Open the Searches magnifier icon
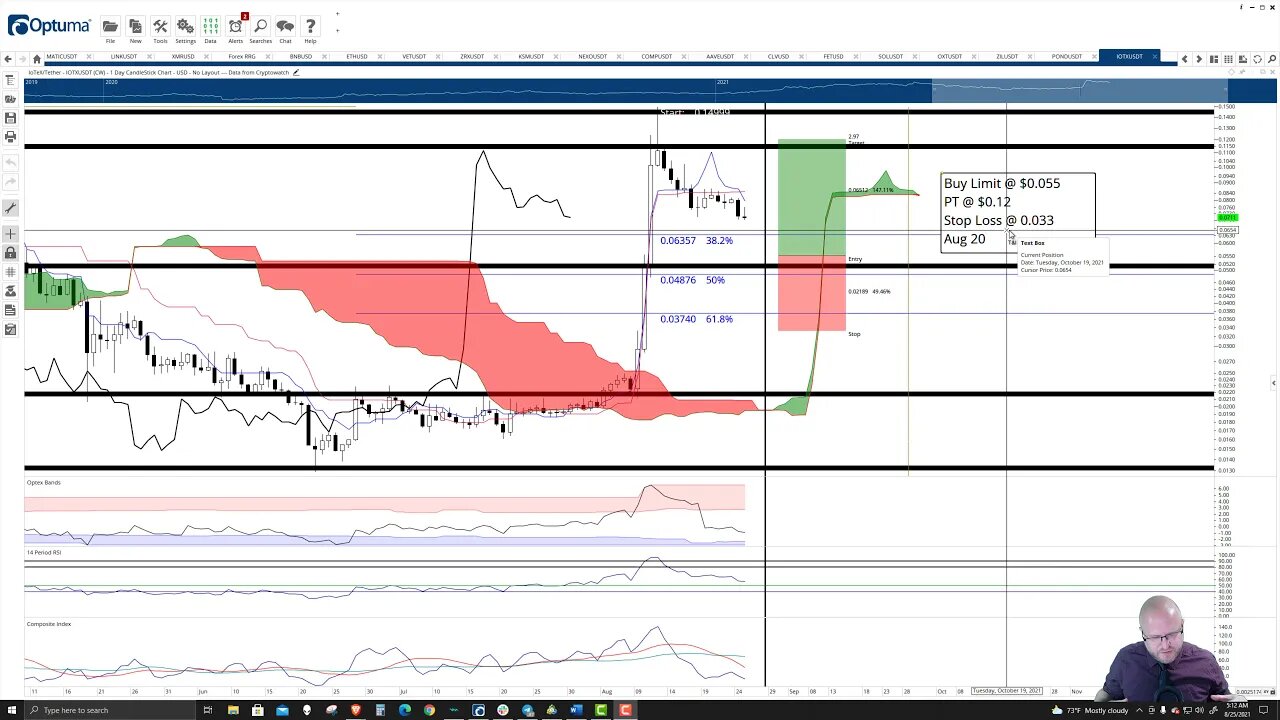This screenshot has height=720, width=1280. tap(260, 27)
